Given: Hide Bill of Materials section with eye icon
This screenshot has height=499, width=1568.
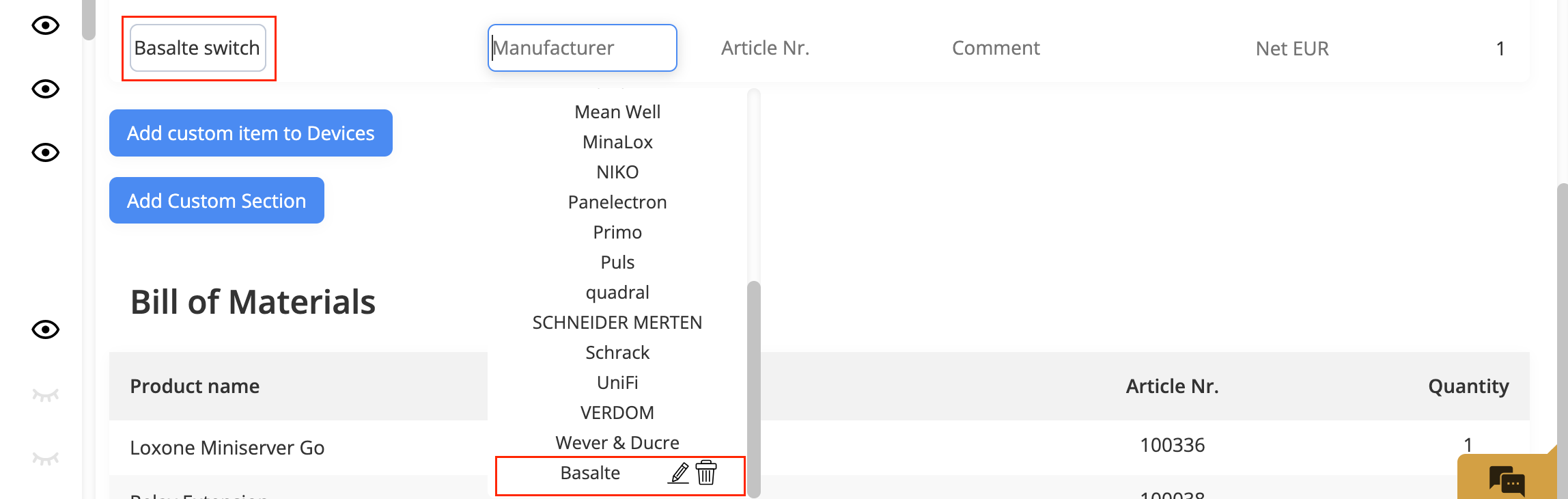Looking at the screenshot, I should tap(46, 329).
